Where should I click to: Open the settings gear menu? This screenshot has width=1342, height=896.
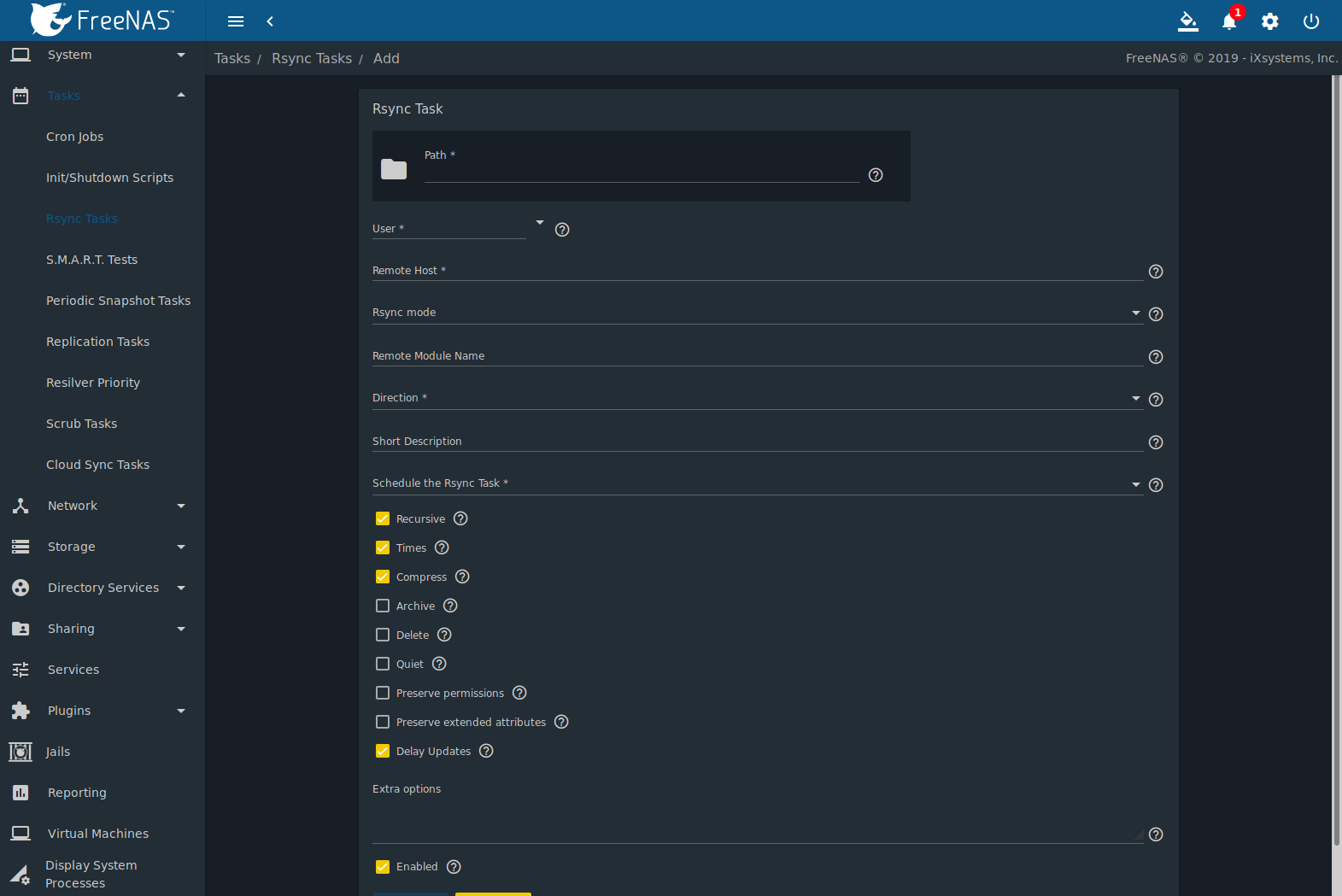pyautogui.click(x=1270, y=21)
